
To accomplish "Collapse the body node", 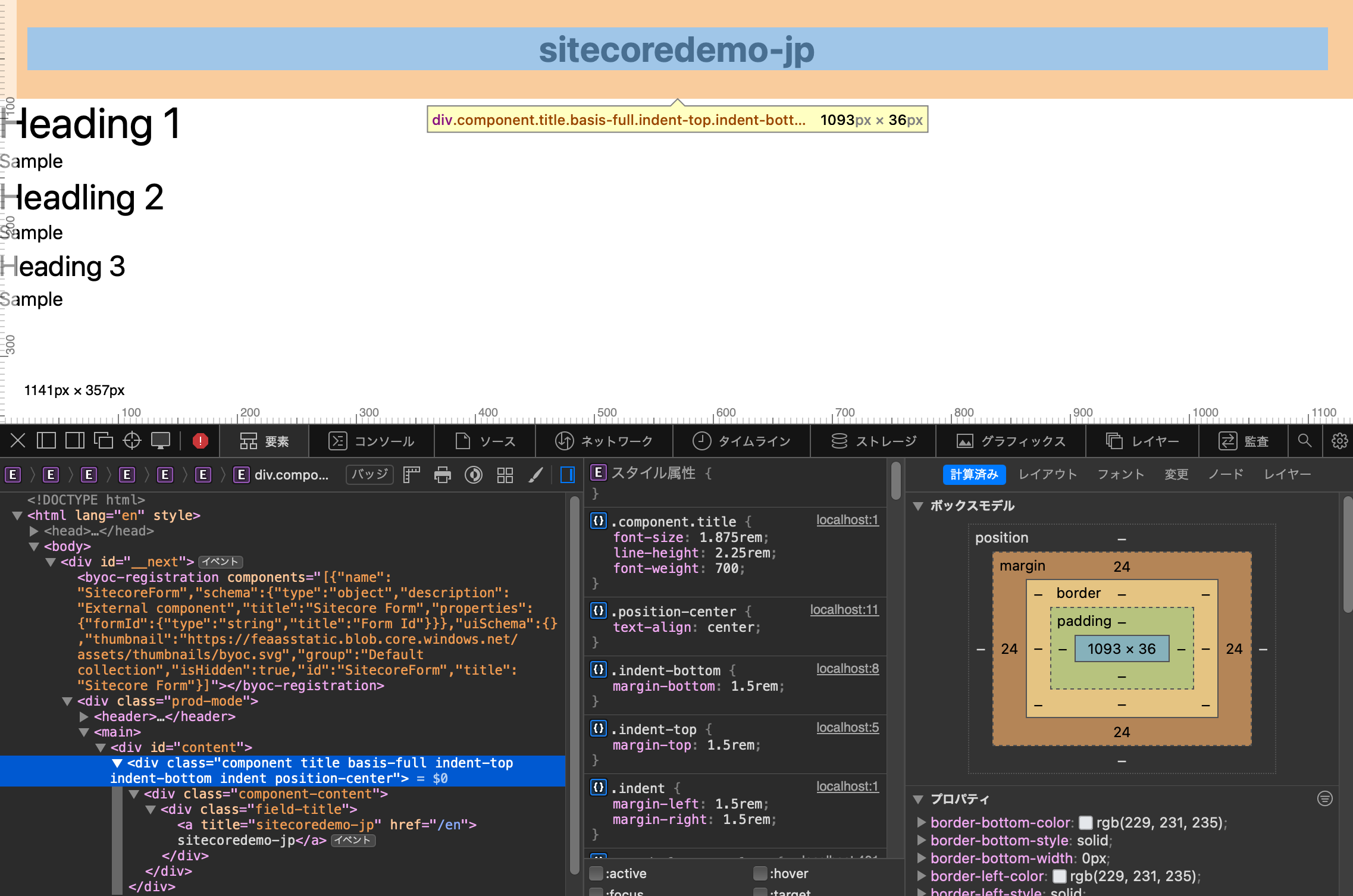I will [34, 546].
